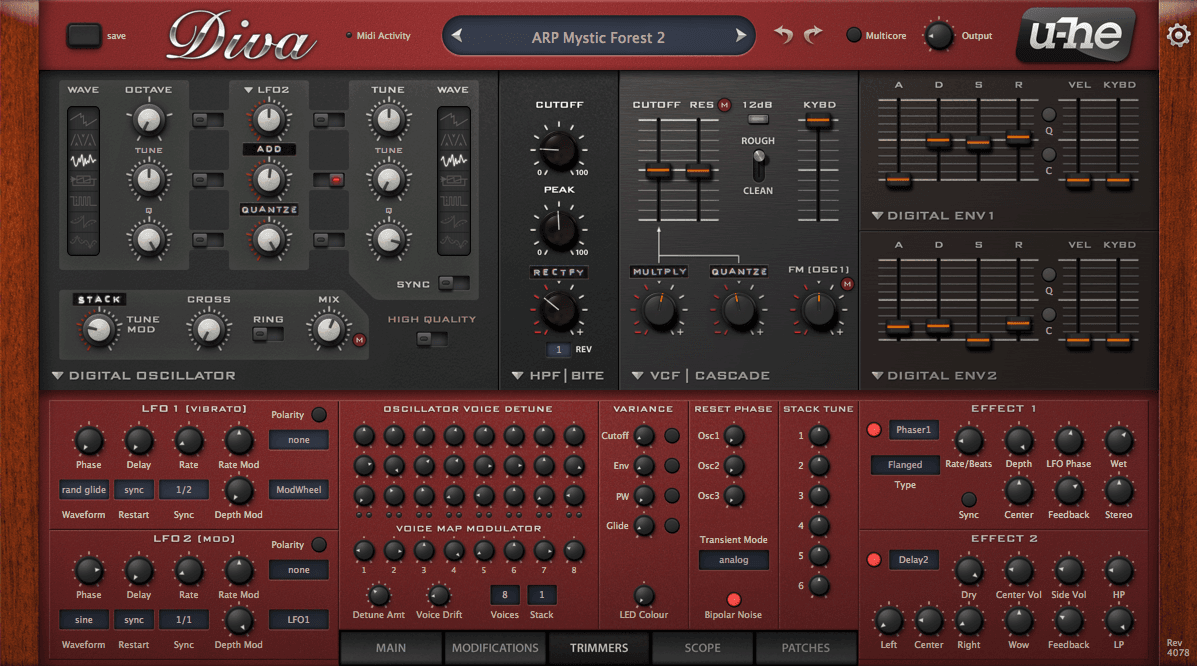This screenshot has width=1197, height=666.
Task: Toggle the Ring modulation switch
Action: (x=268, y=334)
